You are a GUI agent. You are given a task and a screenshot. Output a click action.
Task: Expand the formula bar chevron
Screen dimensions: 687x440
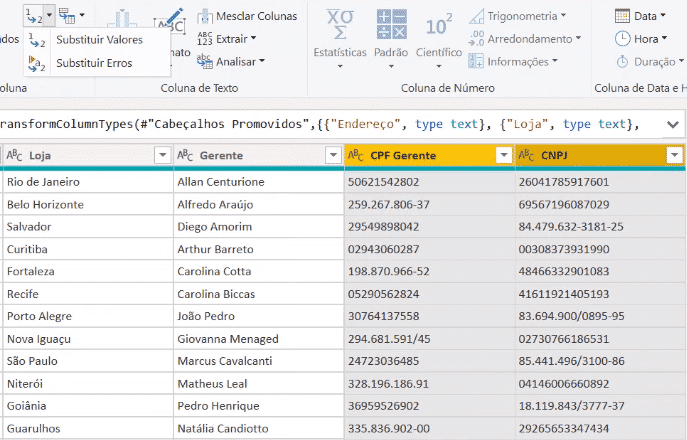pos(673,124)
